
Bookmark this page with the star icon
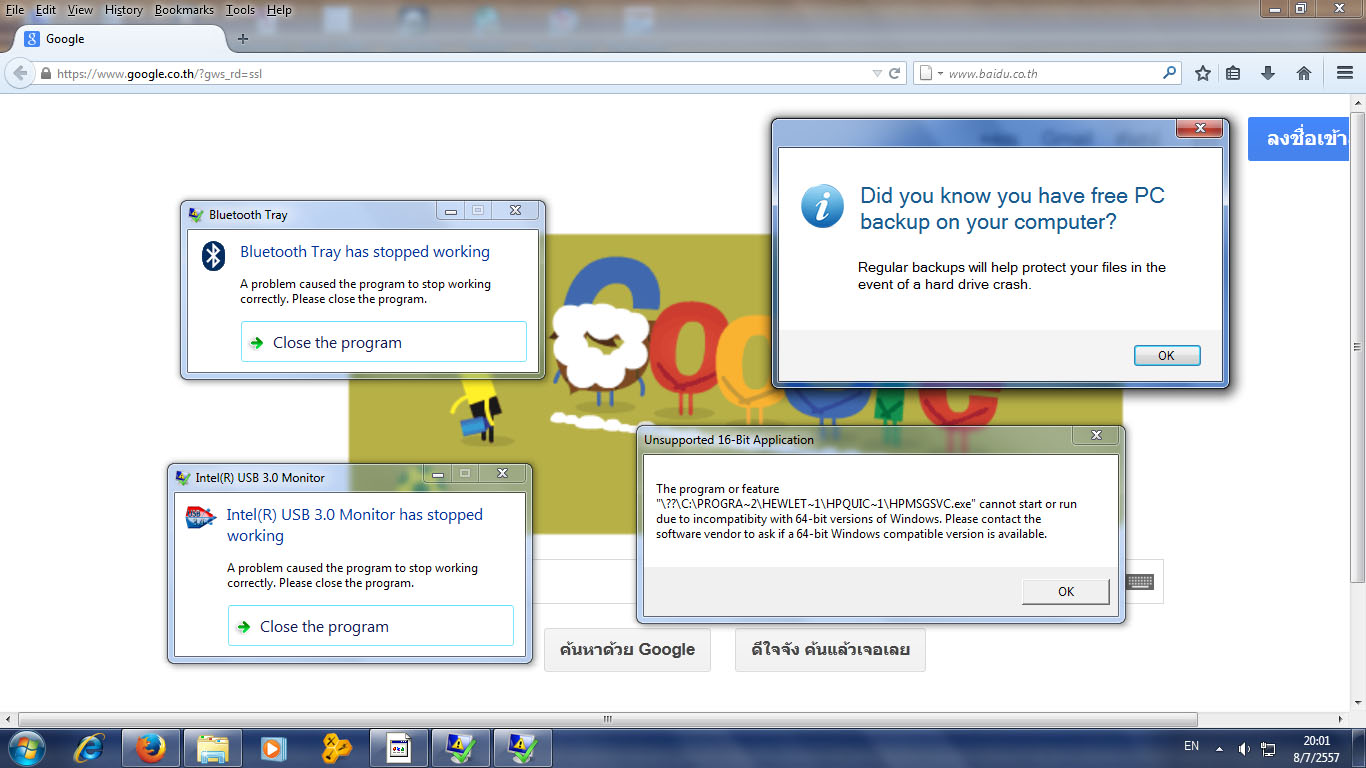[x=1203, y=73]
